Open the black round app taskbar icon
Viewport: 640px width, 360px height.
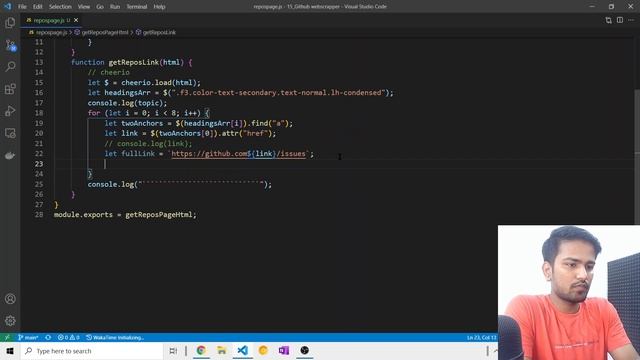[x=304, y=351]
